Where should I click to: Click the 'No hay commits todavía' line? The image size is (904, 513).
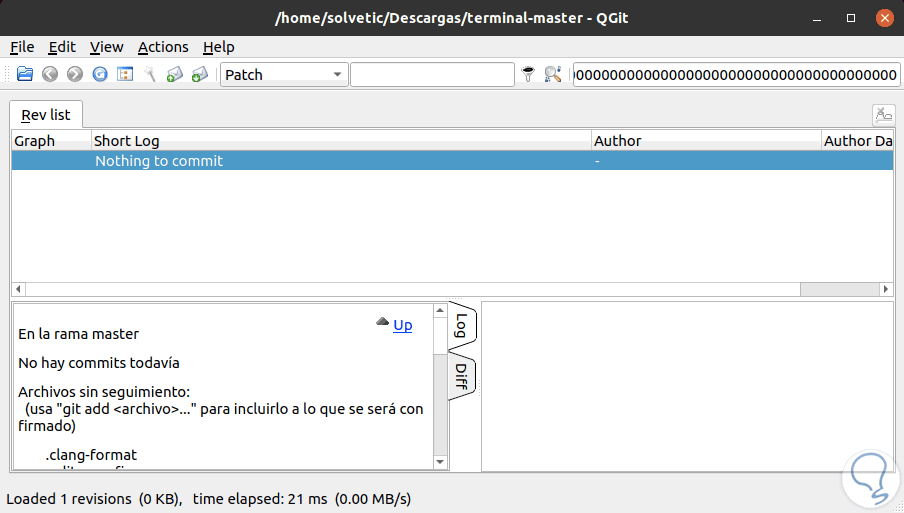(99, 363)
